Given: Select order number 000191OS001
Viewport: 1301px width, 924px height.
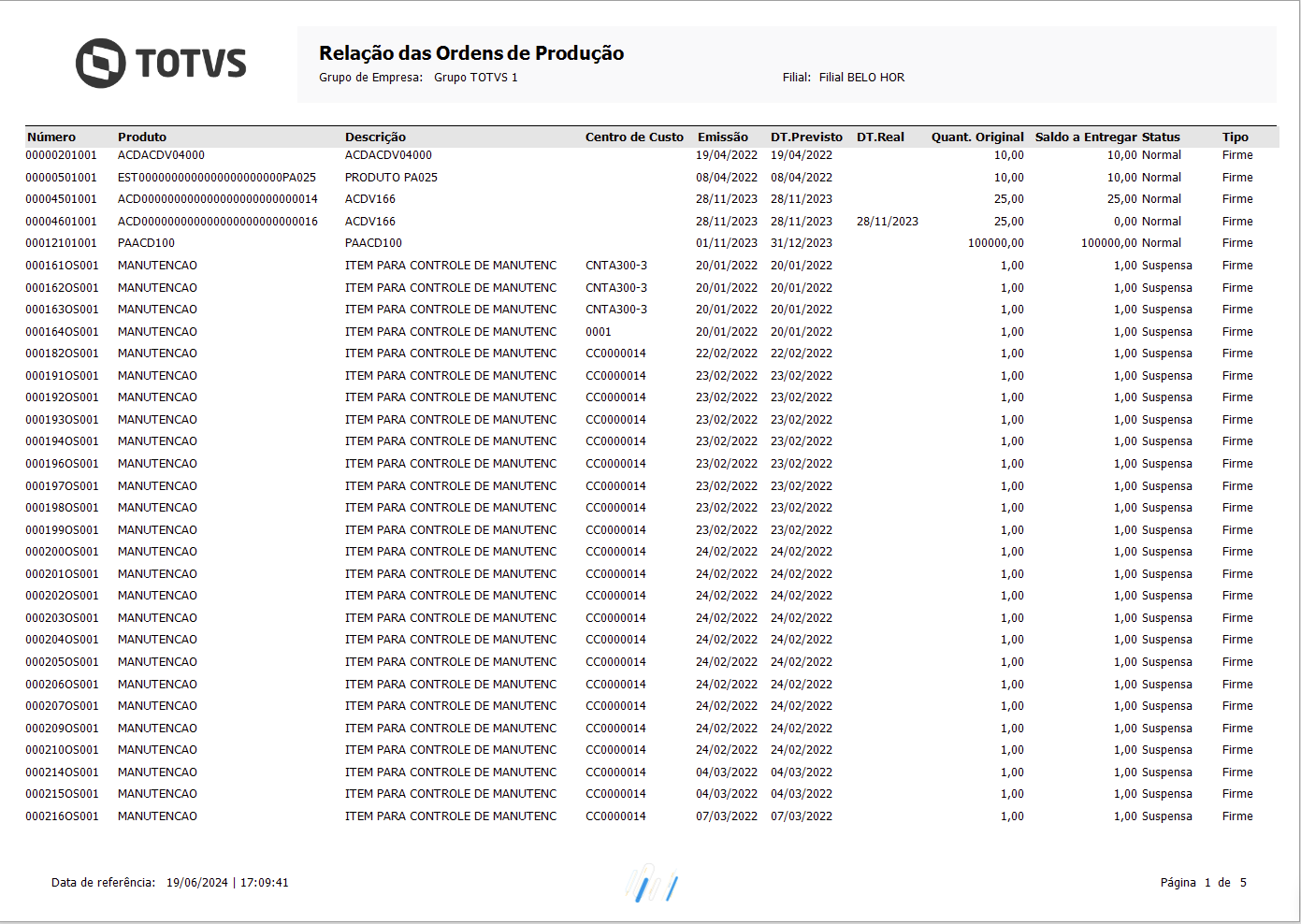Looking at the screenshot, I should [62, 376].
